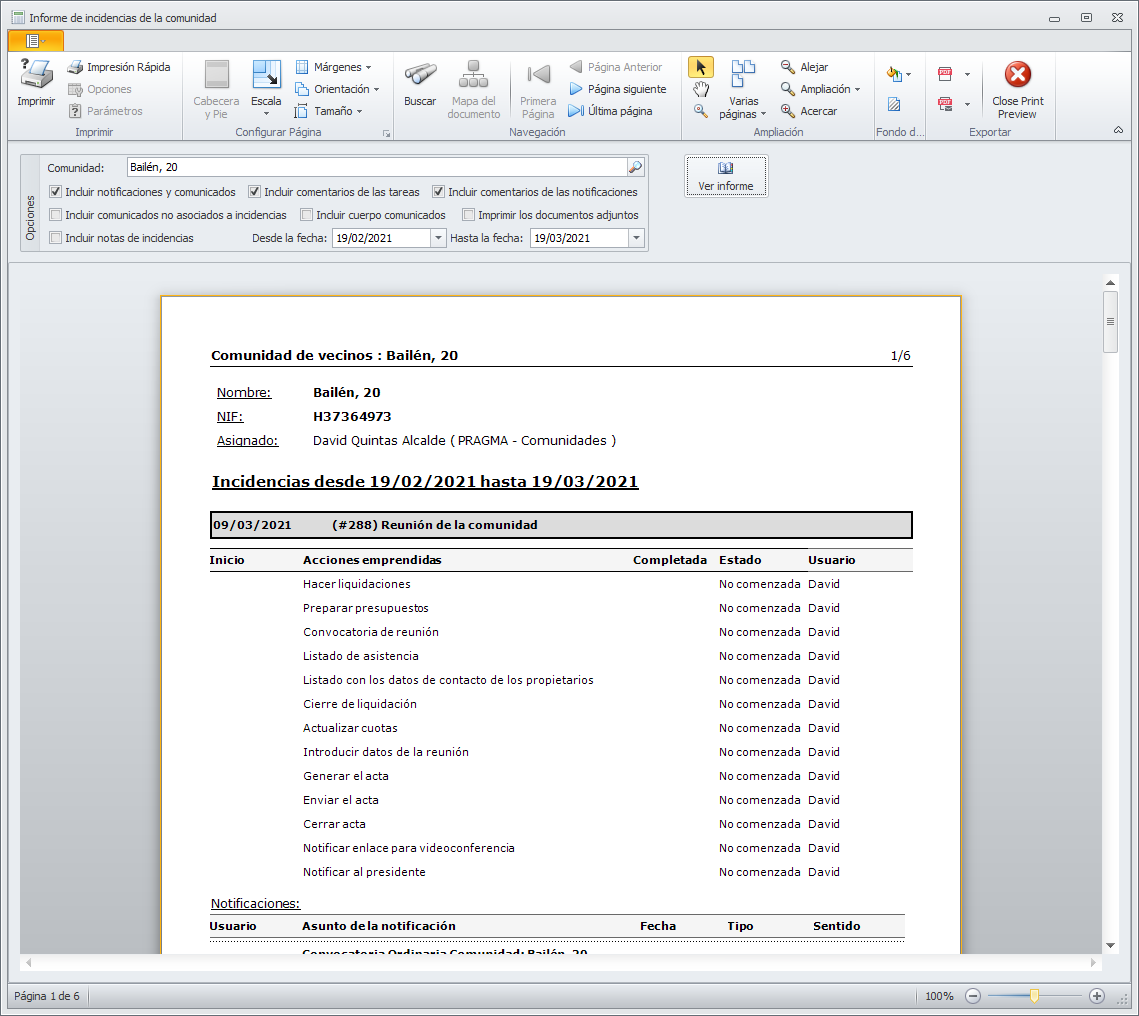Click the scroll down arrow

click(x=1110, y=946)
